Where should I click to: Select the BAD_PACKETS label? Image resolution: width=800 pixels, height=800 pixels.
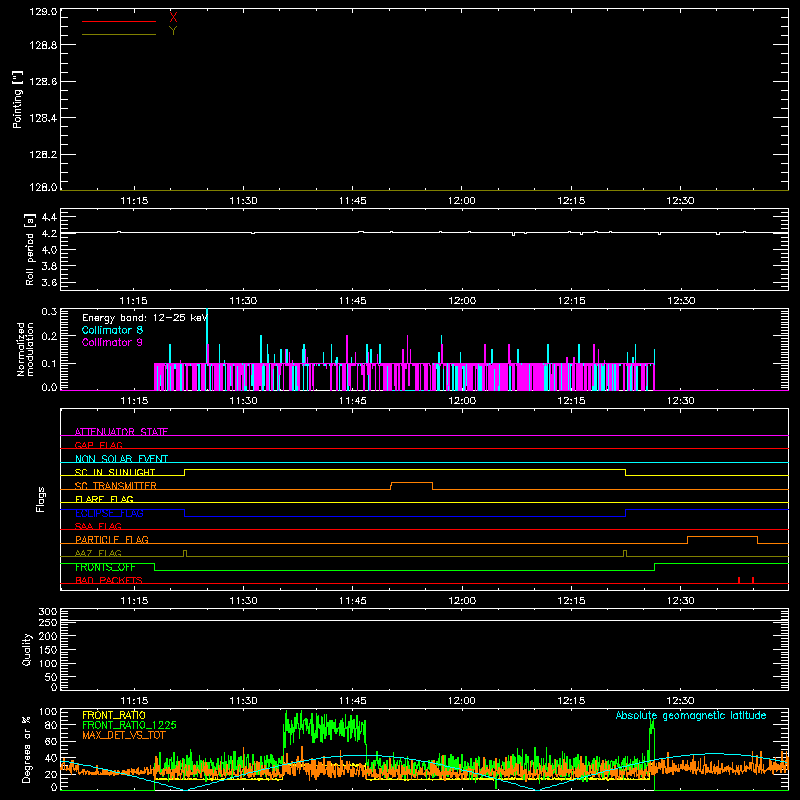(x=109, y=580)
